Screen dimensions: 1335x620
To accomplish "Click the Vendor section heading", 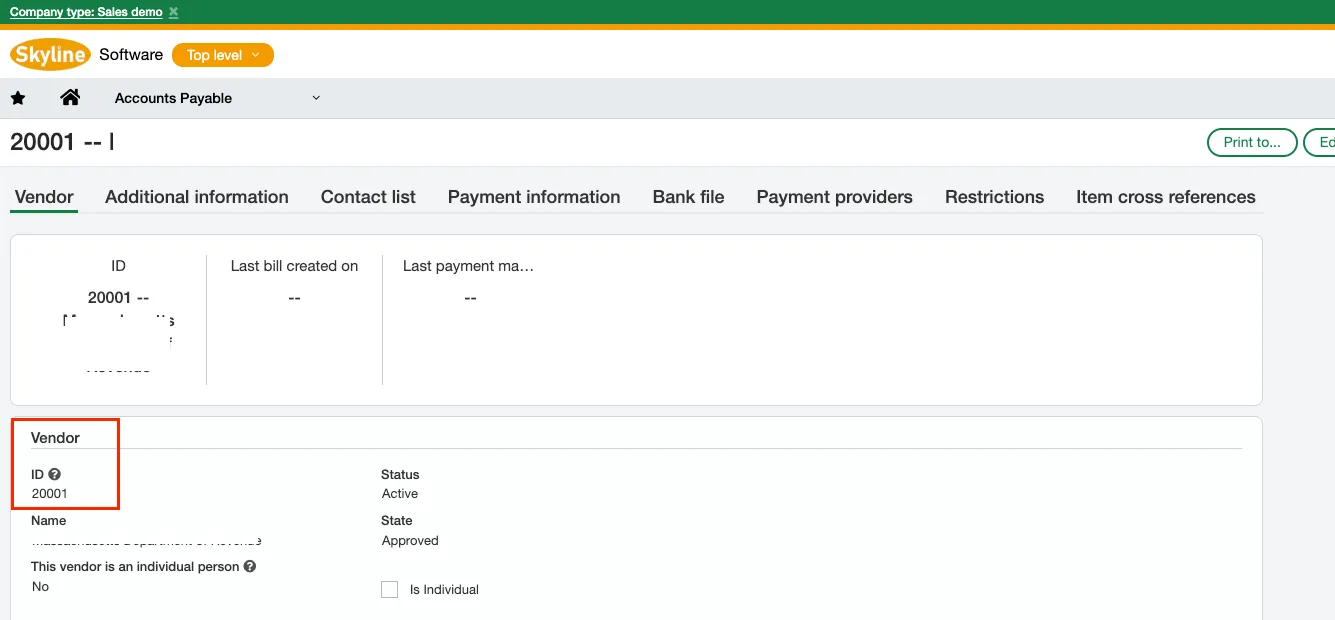I will click(55, 438).
